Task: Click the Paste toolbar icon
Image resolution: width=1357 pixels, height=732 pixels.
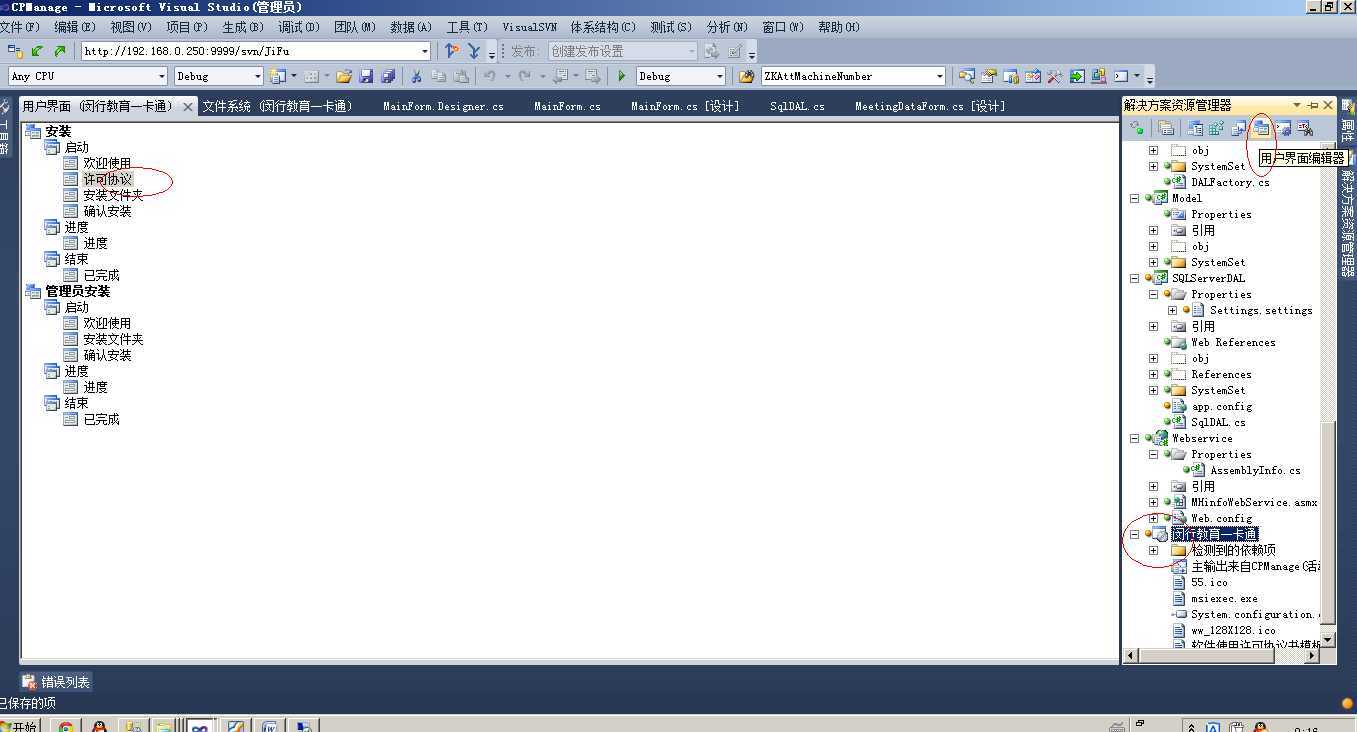Action: tap(461, 76)
